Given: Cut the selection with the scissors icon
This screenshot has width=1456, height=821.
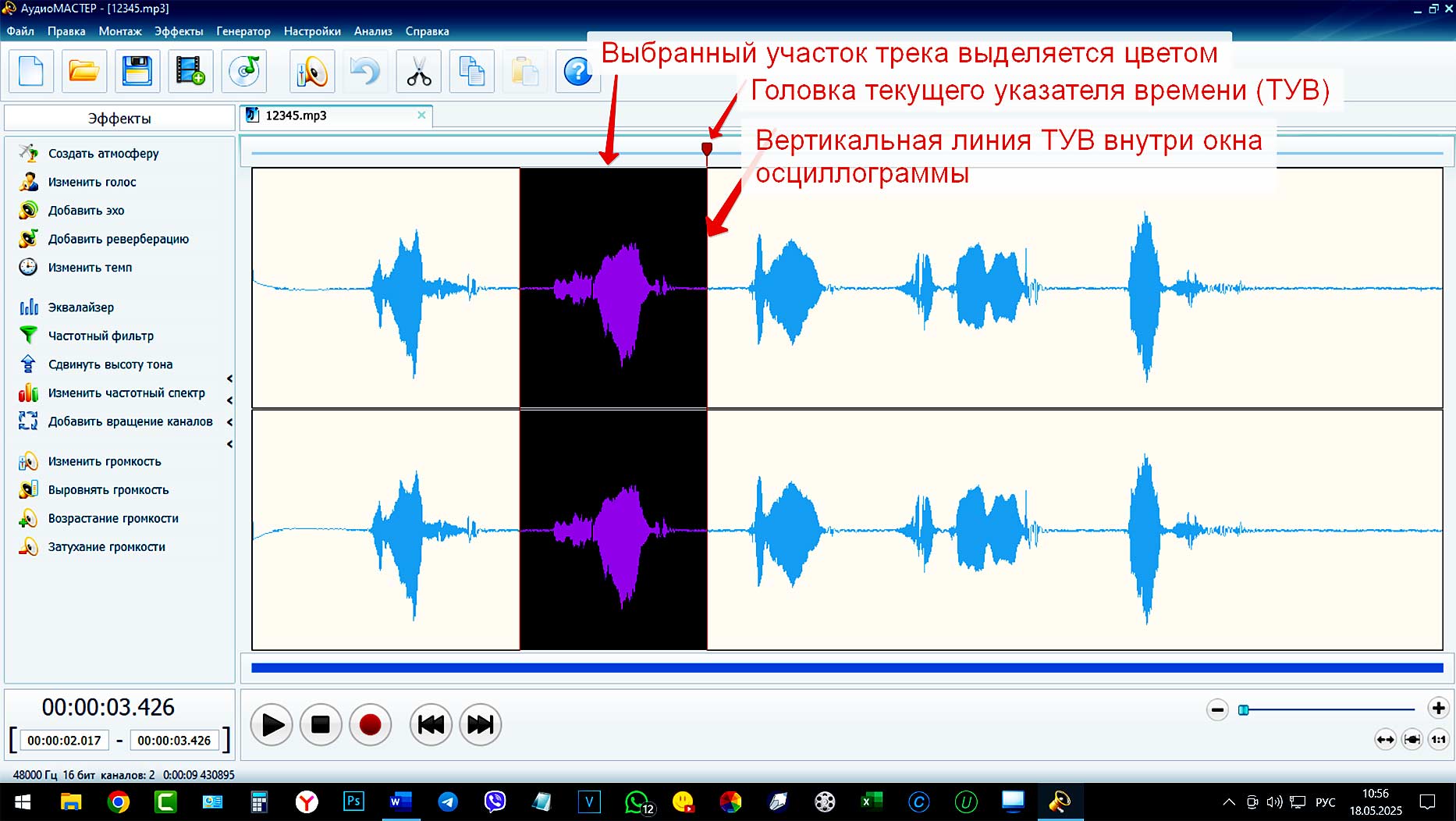Looking at the screenshot, I should [419, 72].
